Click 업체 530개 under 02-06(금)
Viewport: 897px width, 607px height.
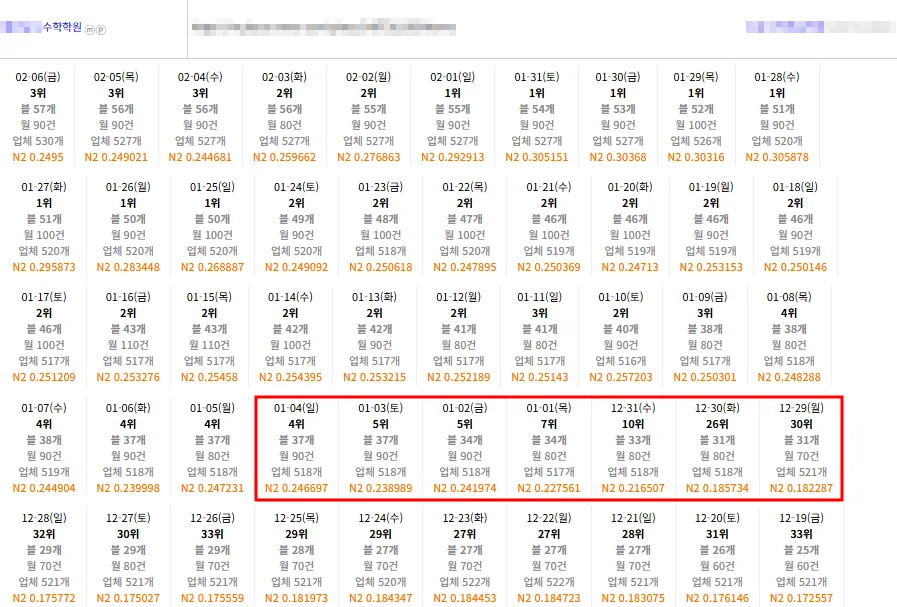tap(38, 141)
